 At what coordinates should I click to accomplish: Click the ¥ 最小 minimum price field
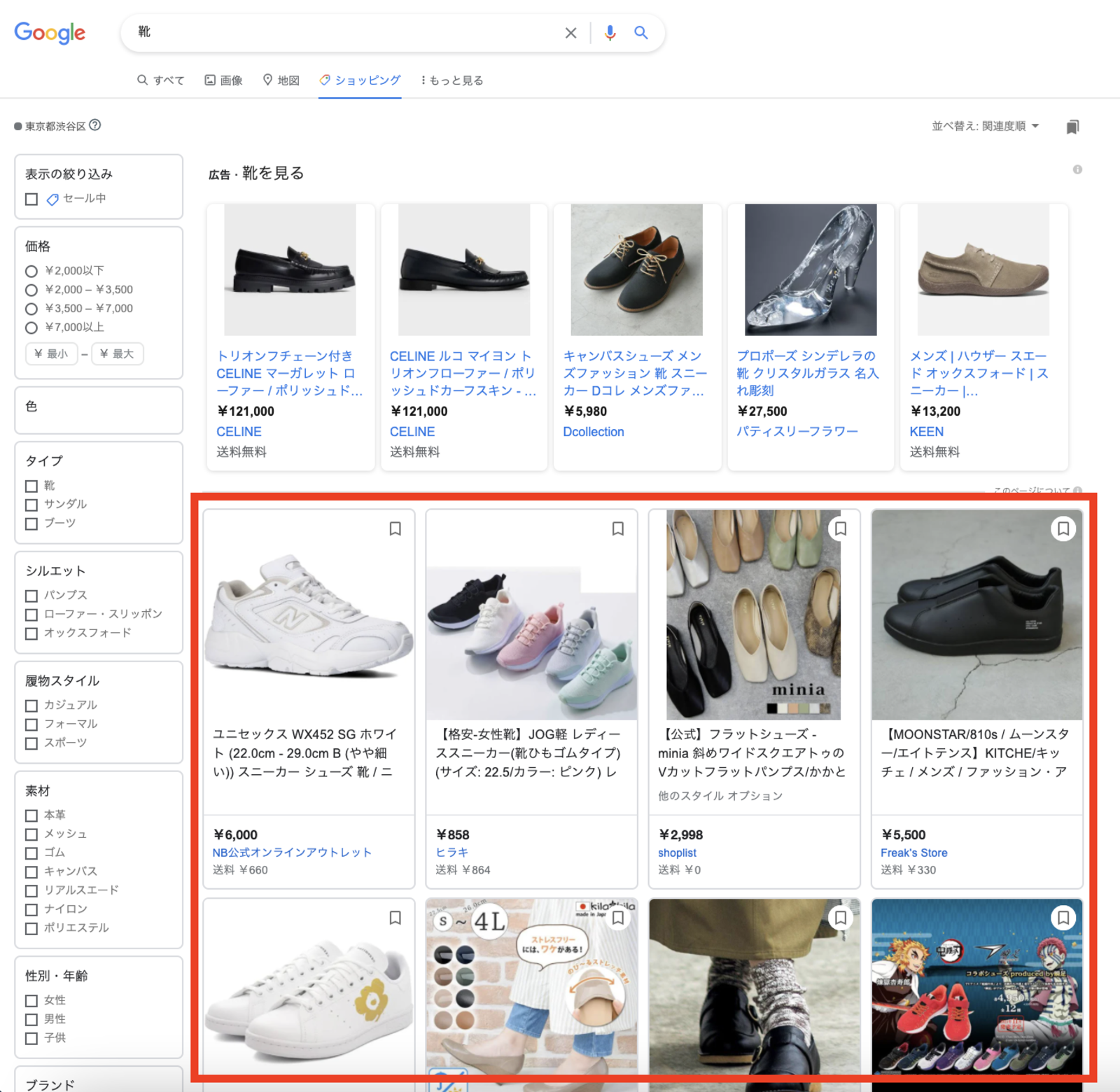coord(52,354)
